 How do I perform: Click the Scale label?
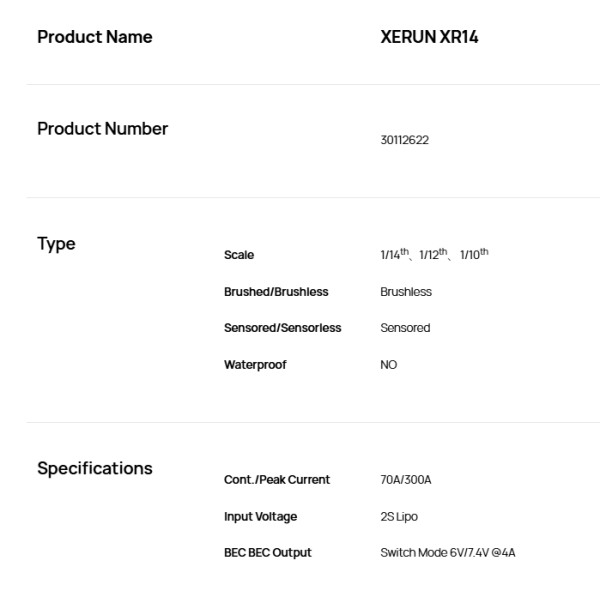[x=239, y=255]
